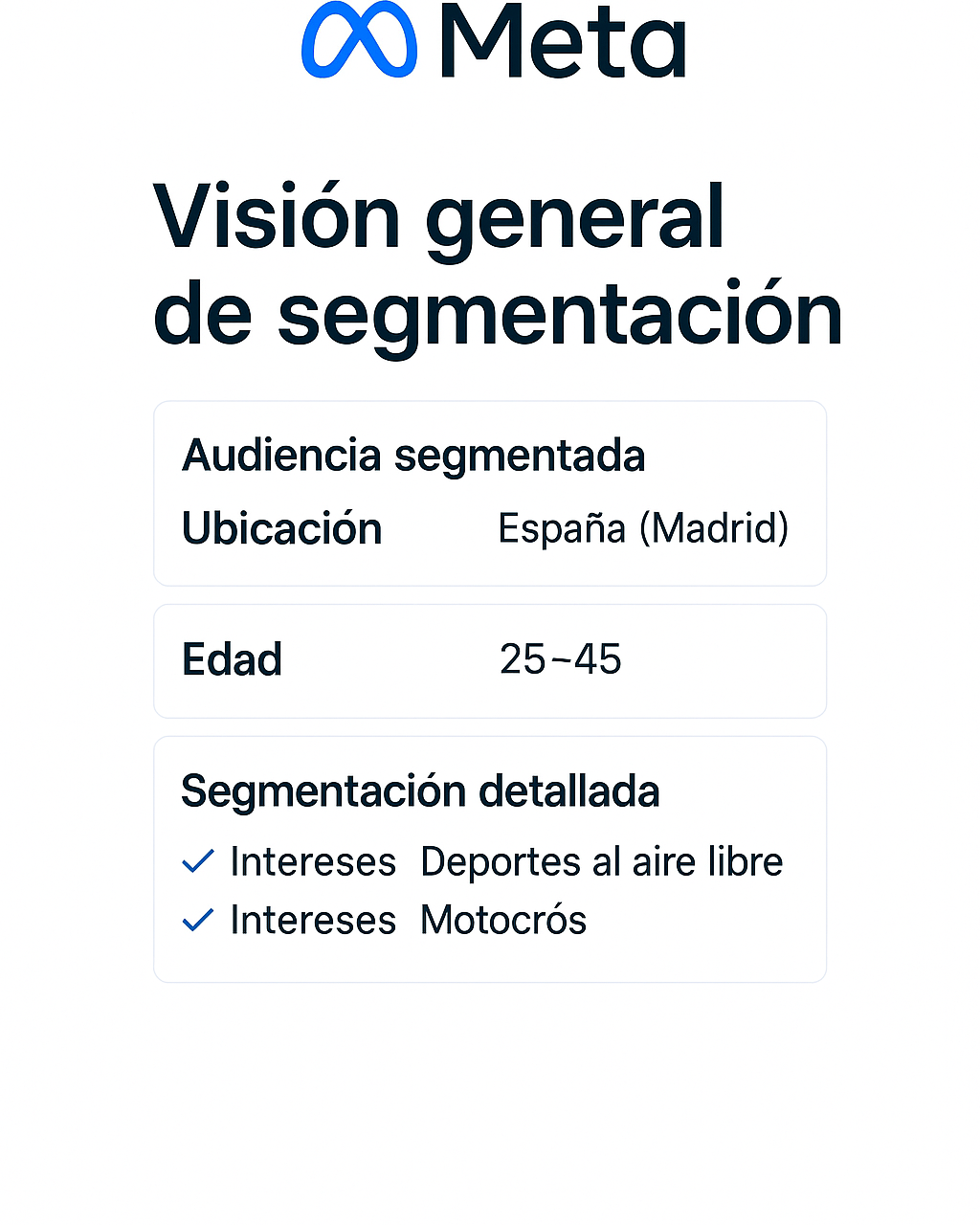Open the Audiencia segmentada card
Screen dimensions: 980x1225
click(490, 494)
